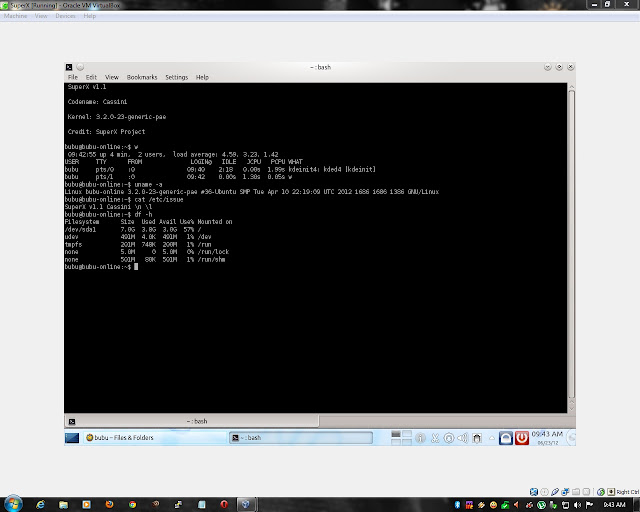This screenshot has height=512, width=640.
Task: Open the Bookmarks menu in Konsole
Action: pos(142,77)
